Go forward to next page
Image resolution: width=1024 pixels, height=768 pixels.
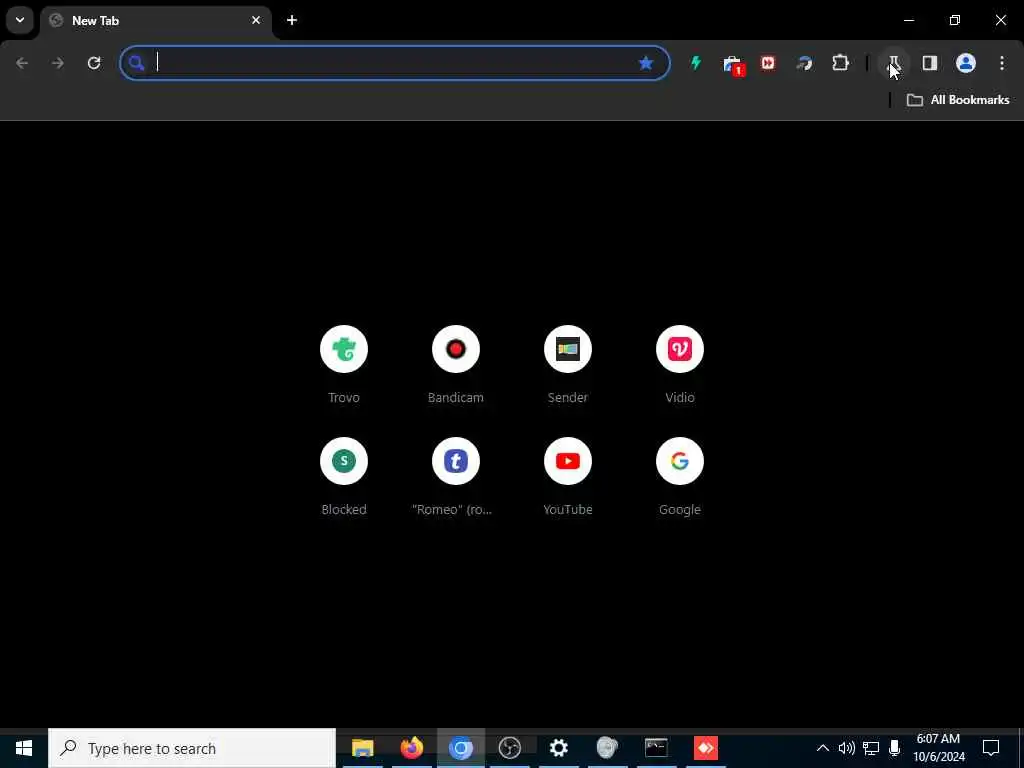click(x=58, y=63)
